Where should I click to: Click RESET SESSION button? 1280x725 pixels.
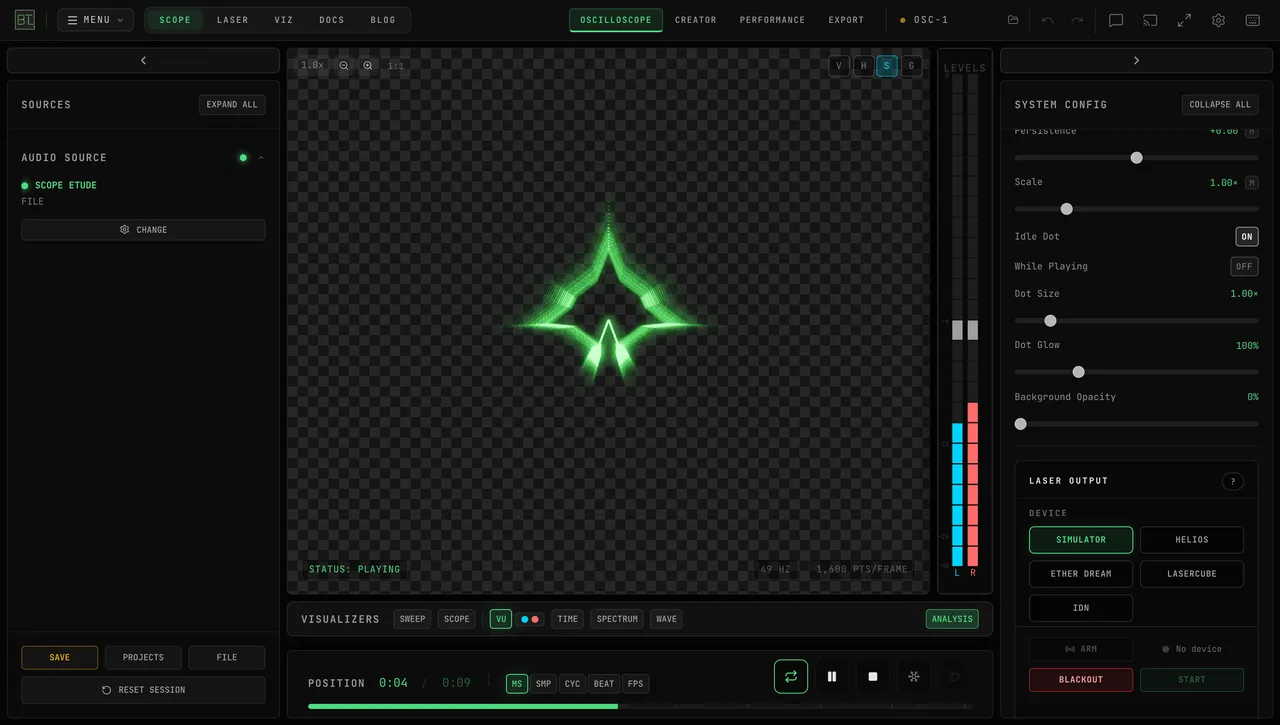(143, 690)
